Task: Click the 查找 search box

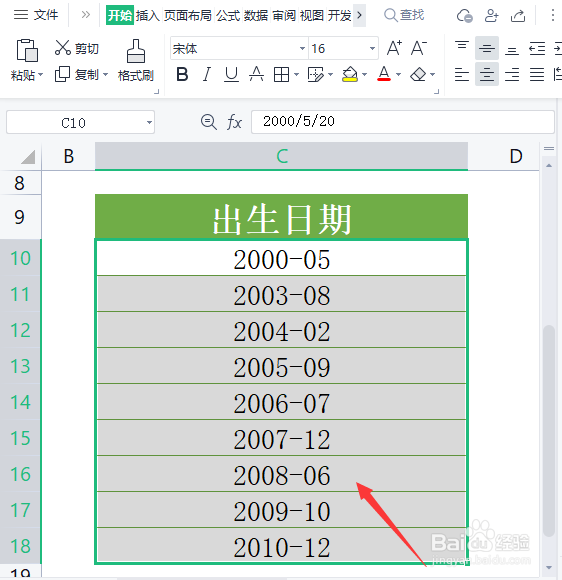Action: coord(404,15)
